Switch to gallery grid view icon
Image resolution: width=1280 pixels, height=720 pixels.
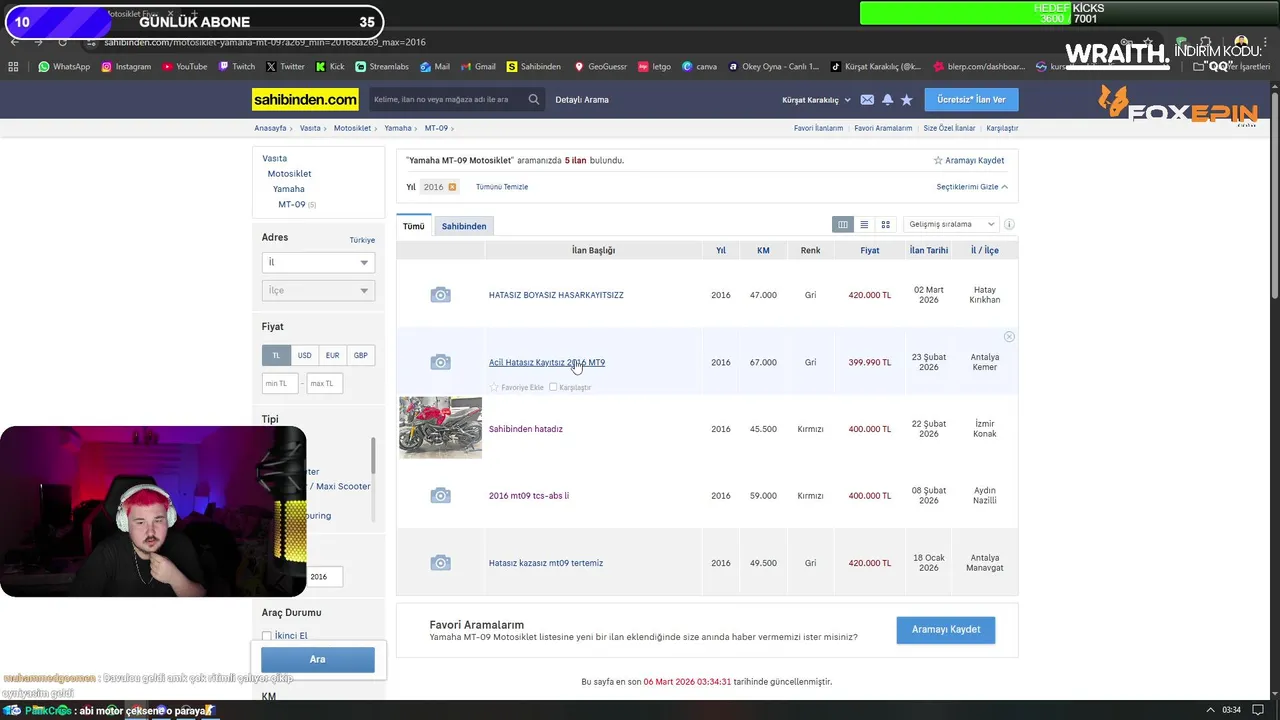coord(885,225)
